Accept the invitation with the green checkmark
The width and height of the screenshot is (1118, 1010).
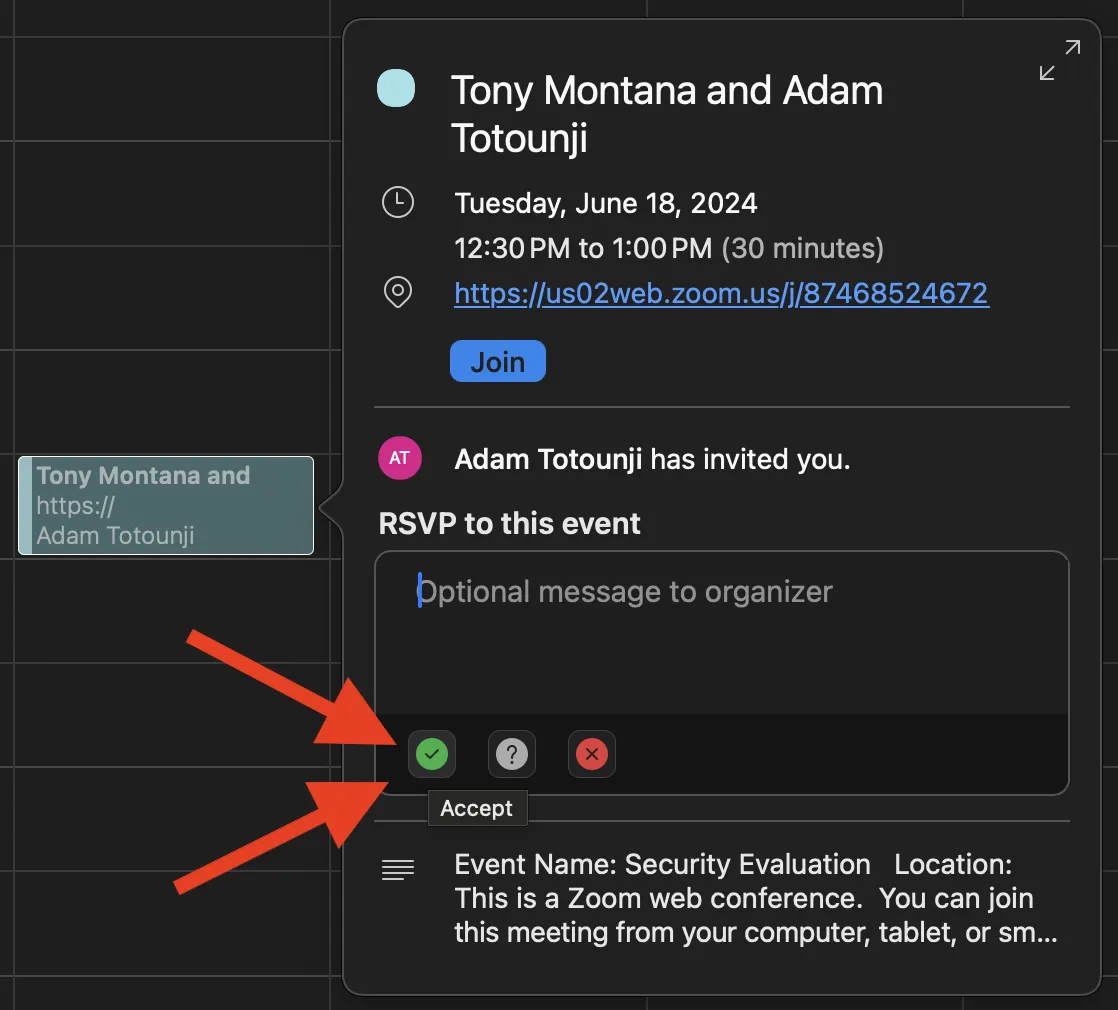[x=432, y=754]
